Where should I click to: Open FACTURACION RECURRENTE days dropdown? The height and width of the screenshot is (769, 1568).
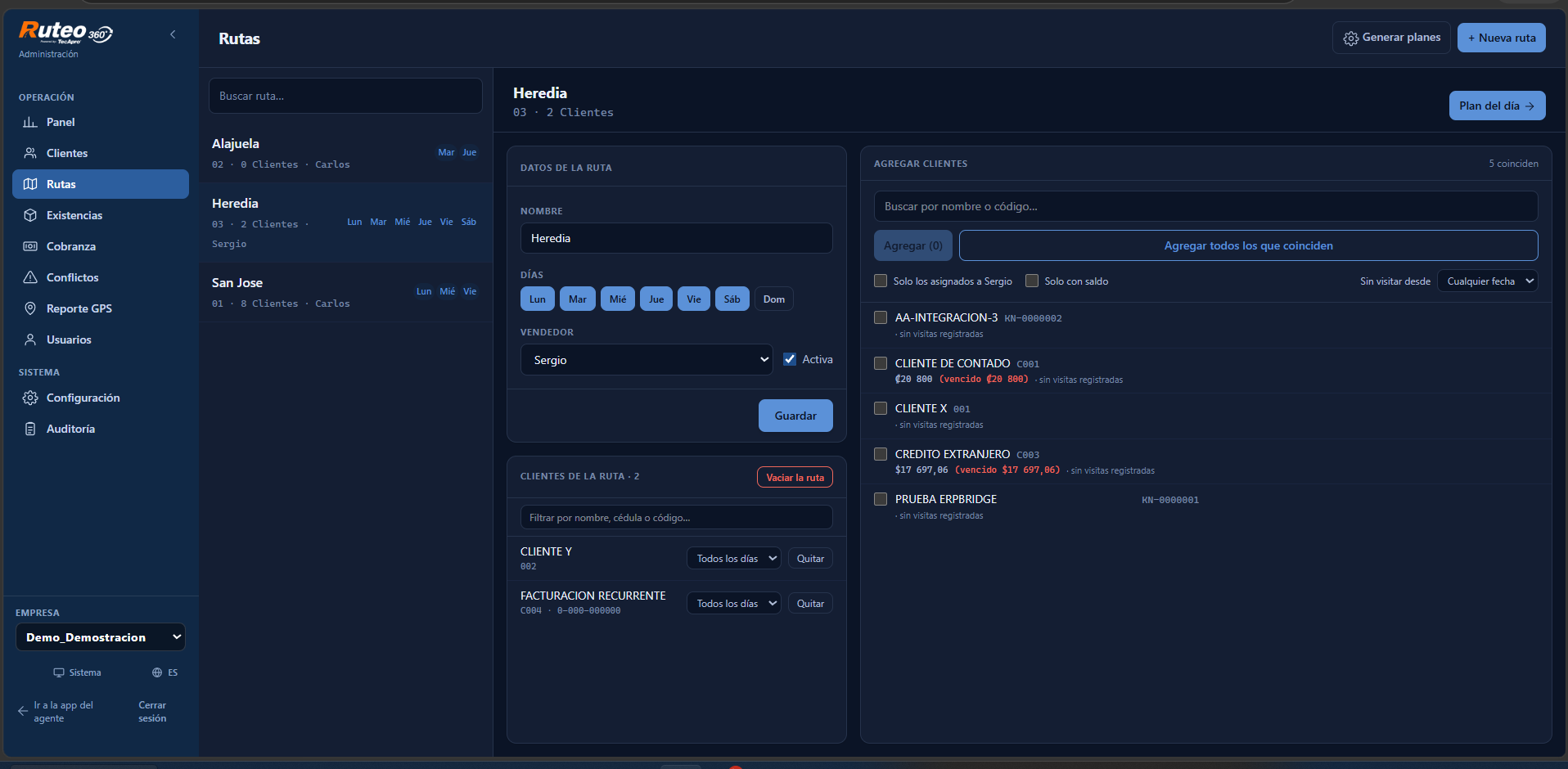(733, 603)
